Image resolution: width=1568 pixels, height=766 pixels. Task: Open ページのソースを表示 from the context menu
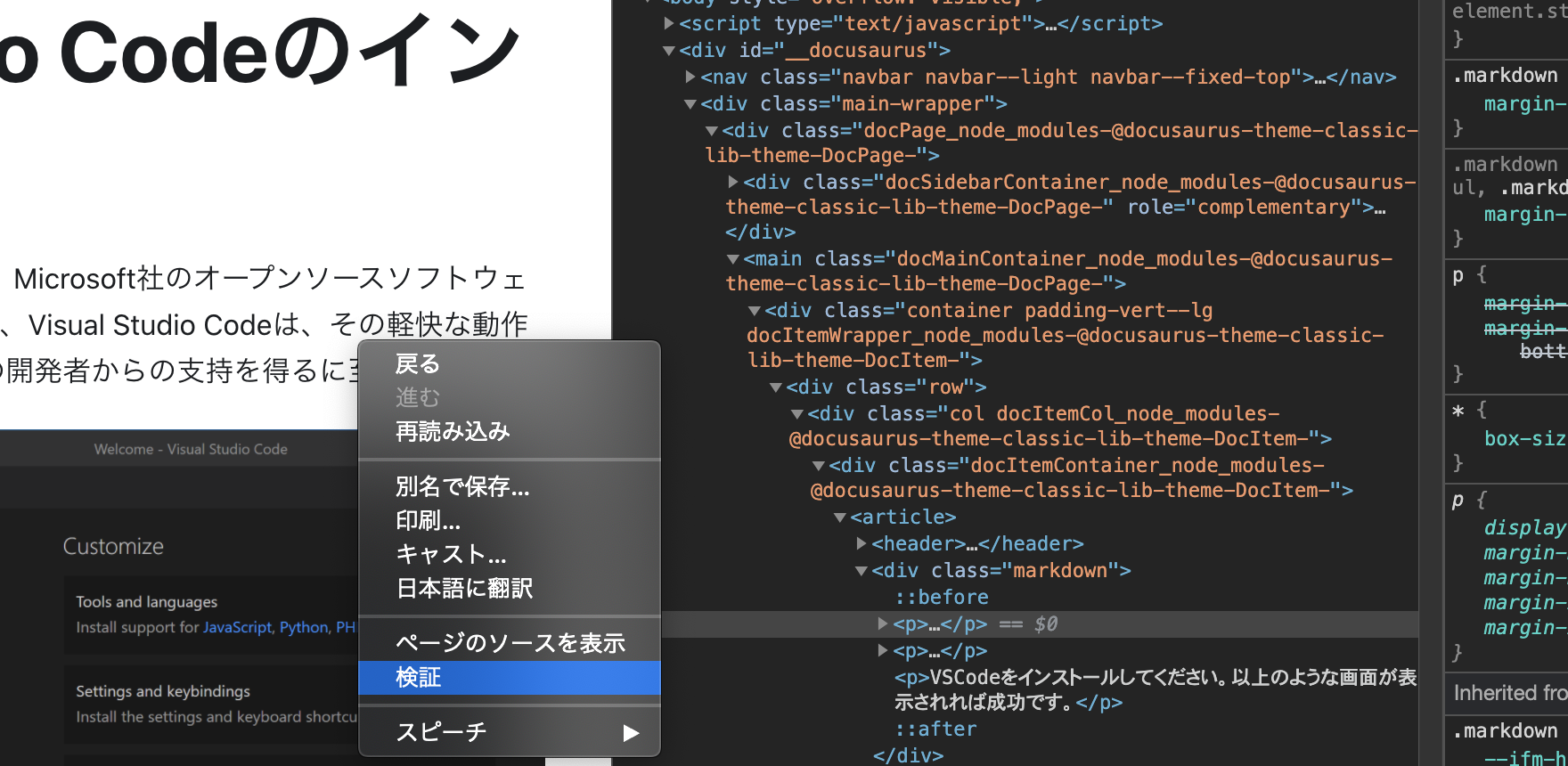(510, 643)
